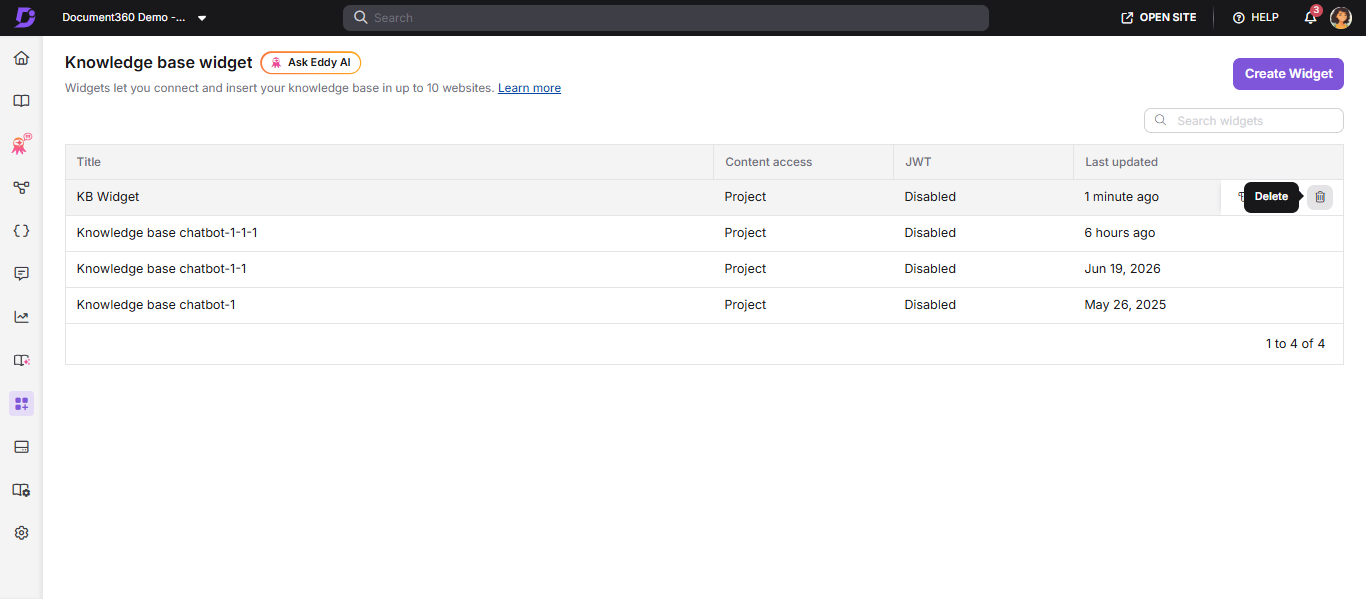Open the book with star sidebar icon
Viewport: 1366px width, 599px height.
pos(21,360)
